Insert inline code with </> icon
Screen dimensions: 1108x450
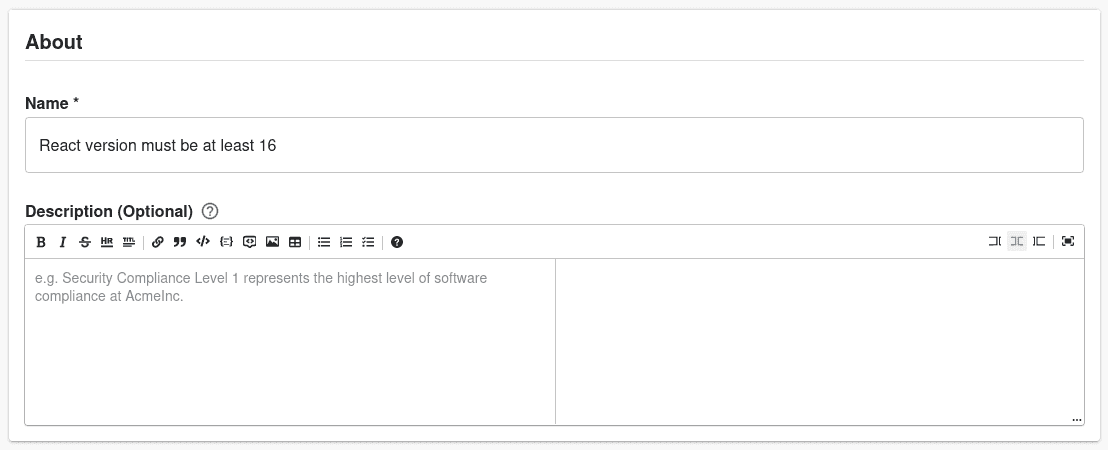pos(203,242)
